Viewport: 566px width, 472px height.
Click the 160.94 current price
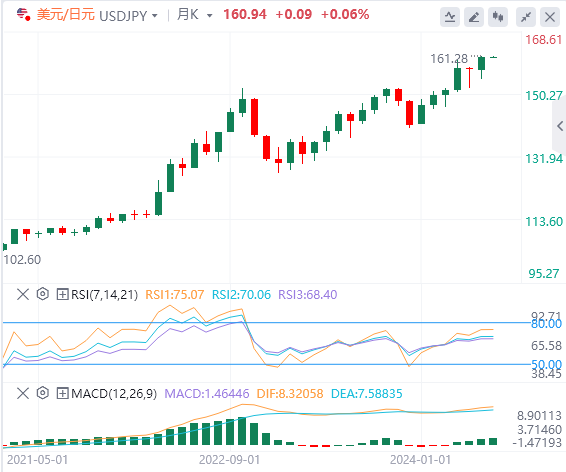point(245,14)
